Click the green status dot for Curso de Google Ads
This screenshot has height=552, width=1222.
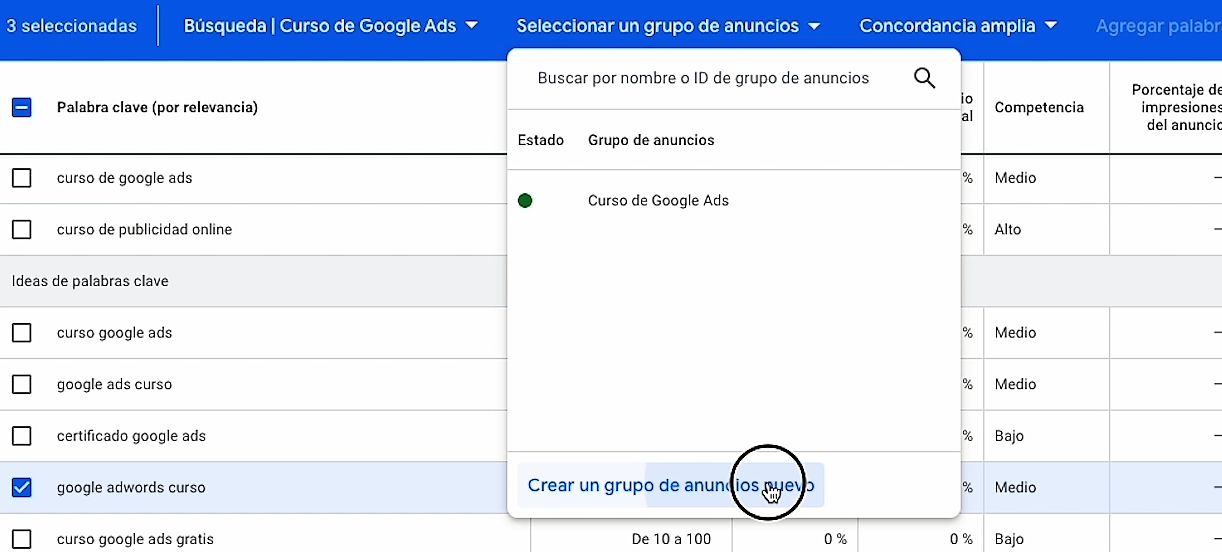tap(525, 201)
